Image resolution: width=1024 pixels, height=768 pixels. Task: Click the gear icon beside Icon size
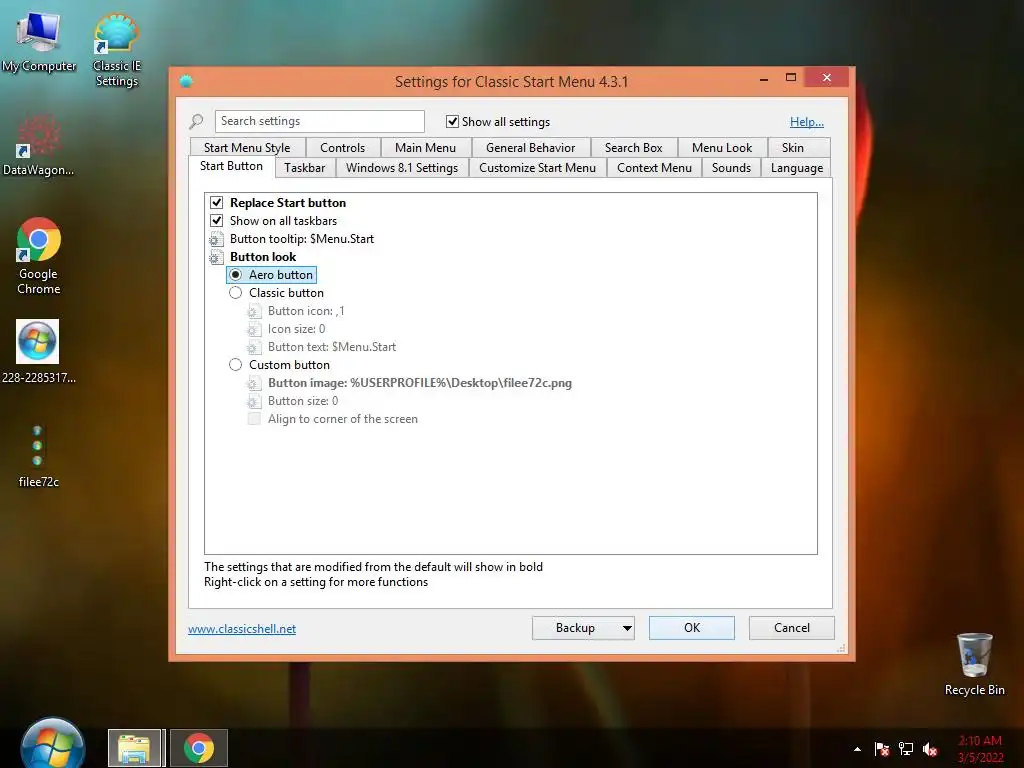click(x=254, y=329)
